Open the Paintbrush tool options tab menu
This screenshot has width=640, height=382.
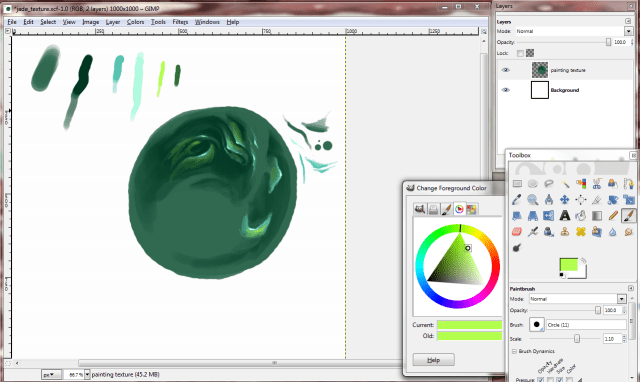click(631, 288)
